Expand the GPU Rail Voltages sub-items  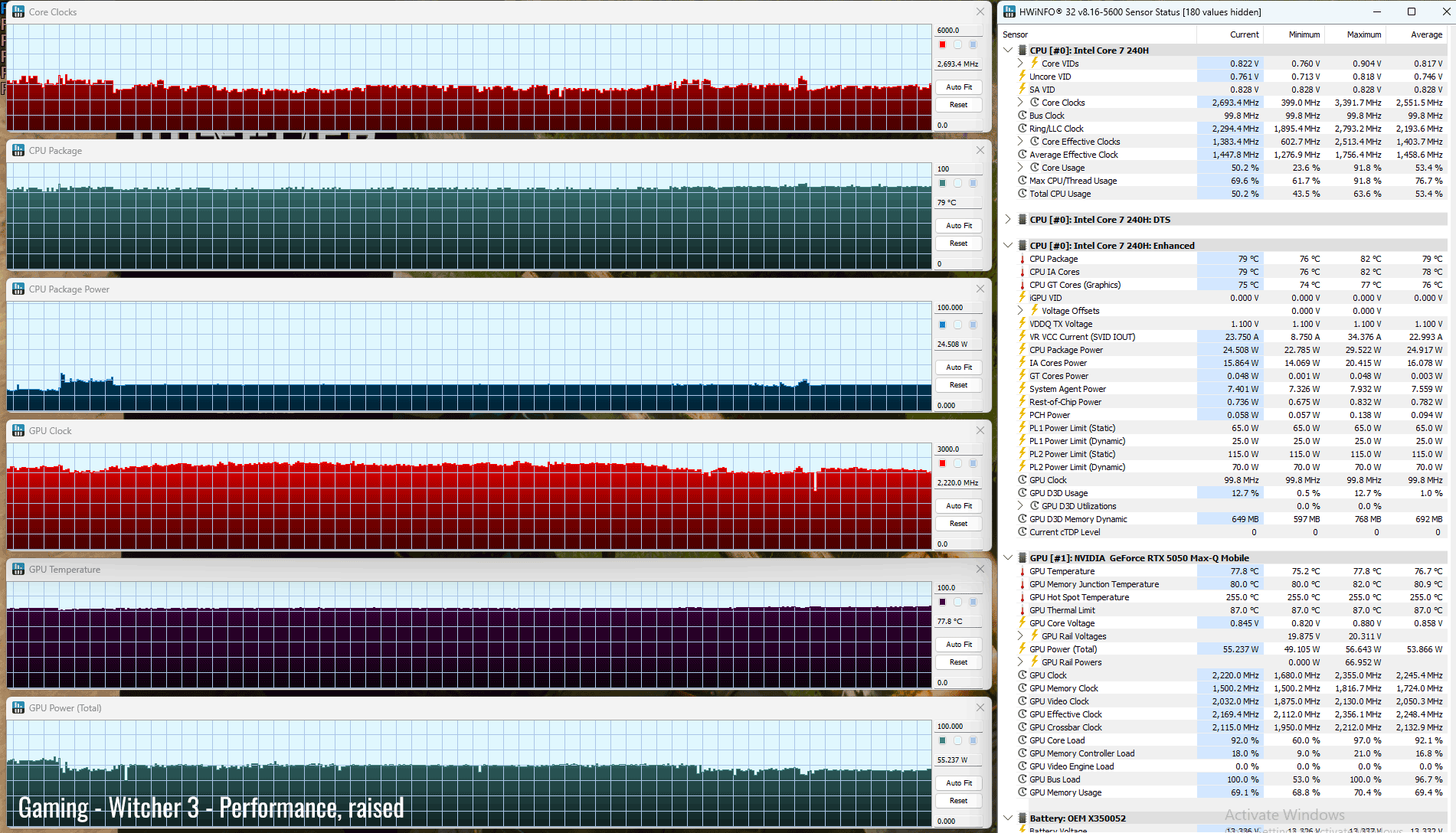pyautogui.click(x=1020, y=636)
